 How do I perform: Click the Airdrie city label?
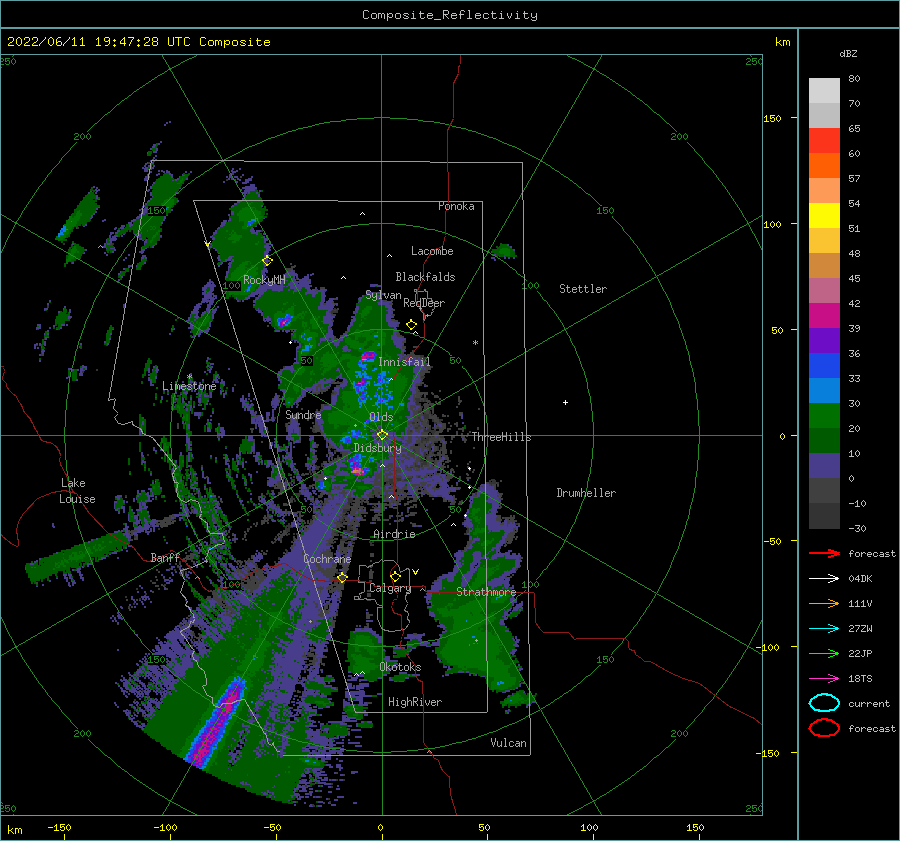394,534
